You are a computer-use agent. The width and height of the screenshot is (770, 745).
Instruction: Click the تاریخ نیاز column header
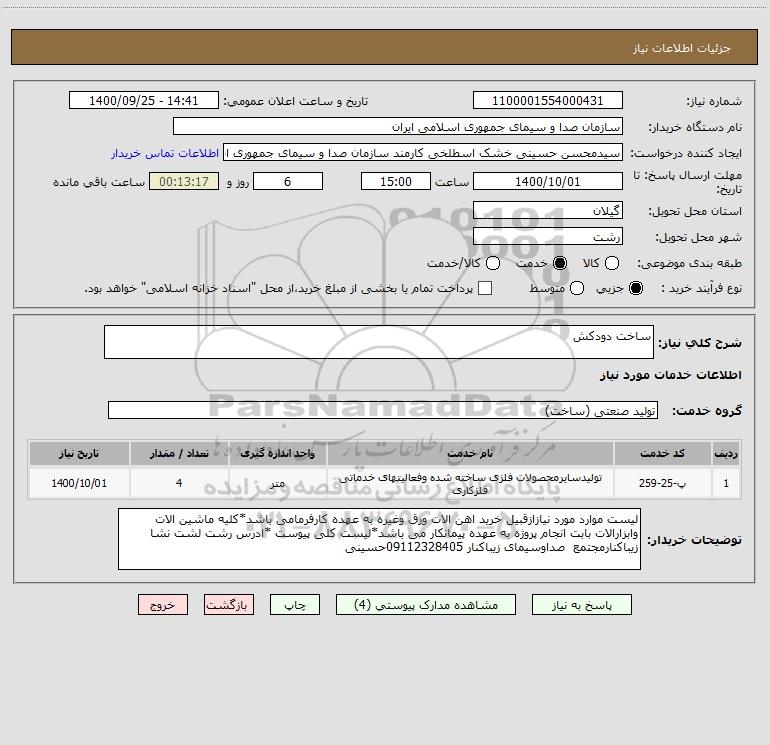click(79, 453)
